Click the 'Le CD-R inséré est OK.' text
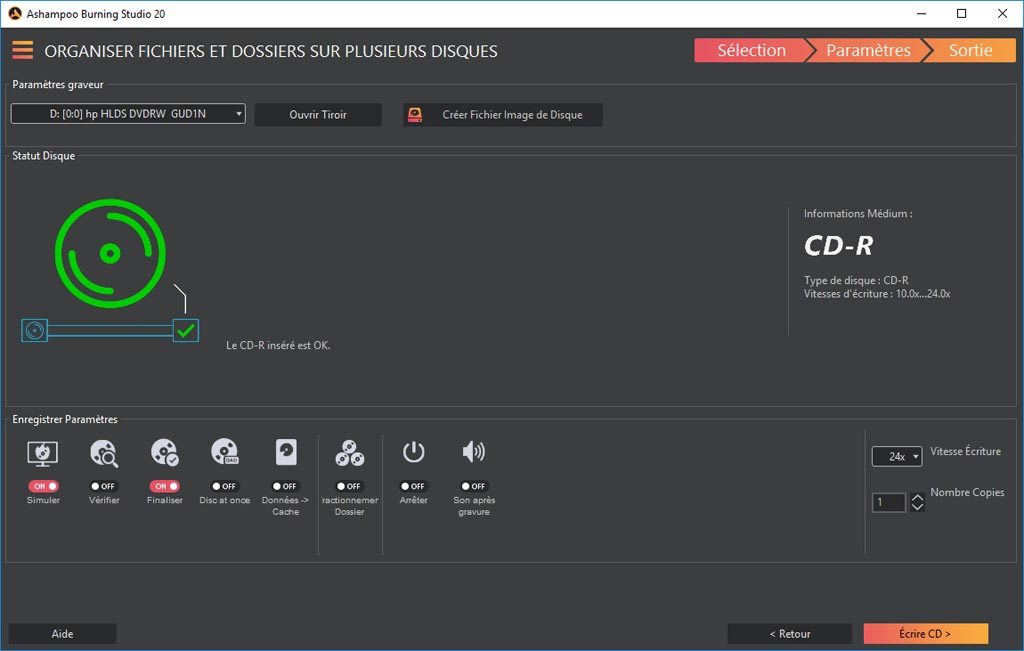The width and height of the screenshot is (1024, 651). tap(278, 345)
